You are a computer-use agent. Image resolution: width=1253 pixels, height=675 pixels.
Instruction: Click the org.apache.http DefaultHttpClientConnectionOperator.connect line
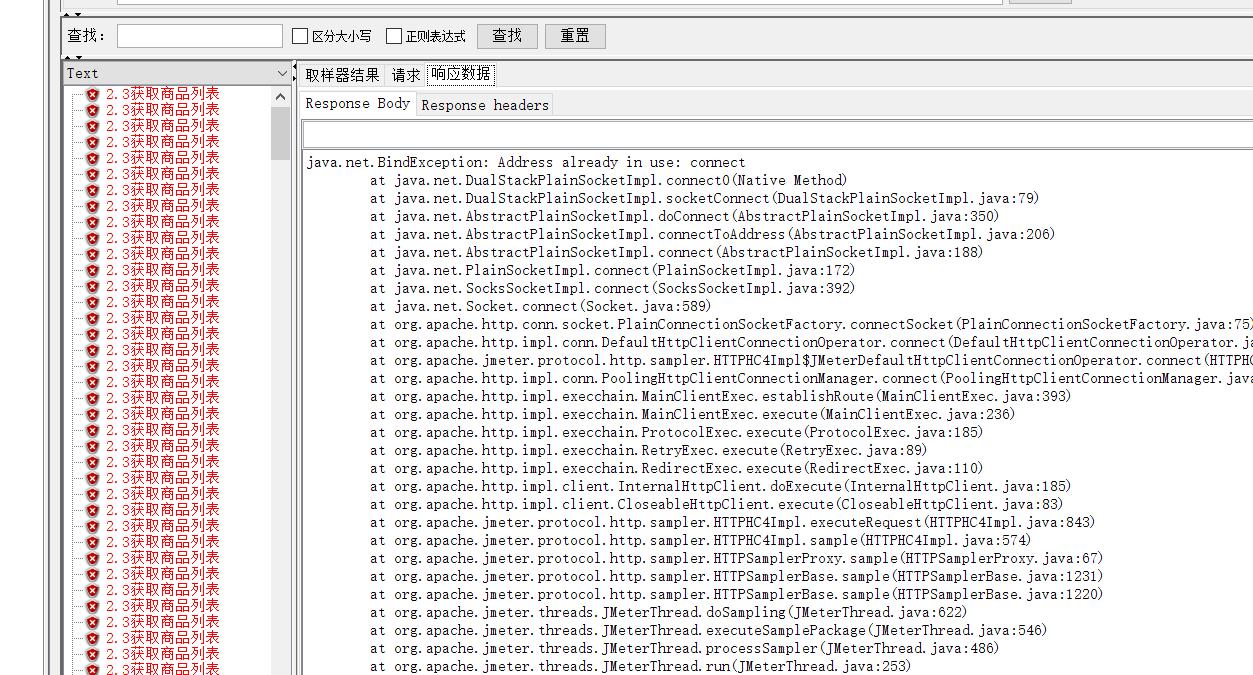(811, 342)
